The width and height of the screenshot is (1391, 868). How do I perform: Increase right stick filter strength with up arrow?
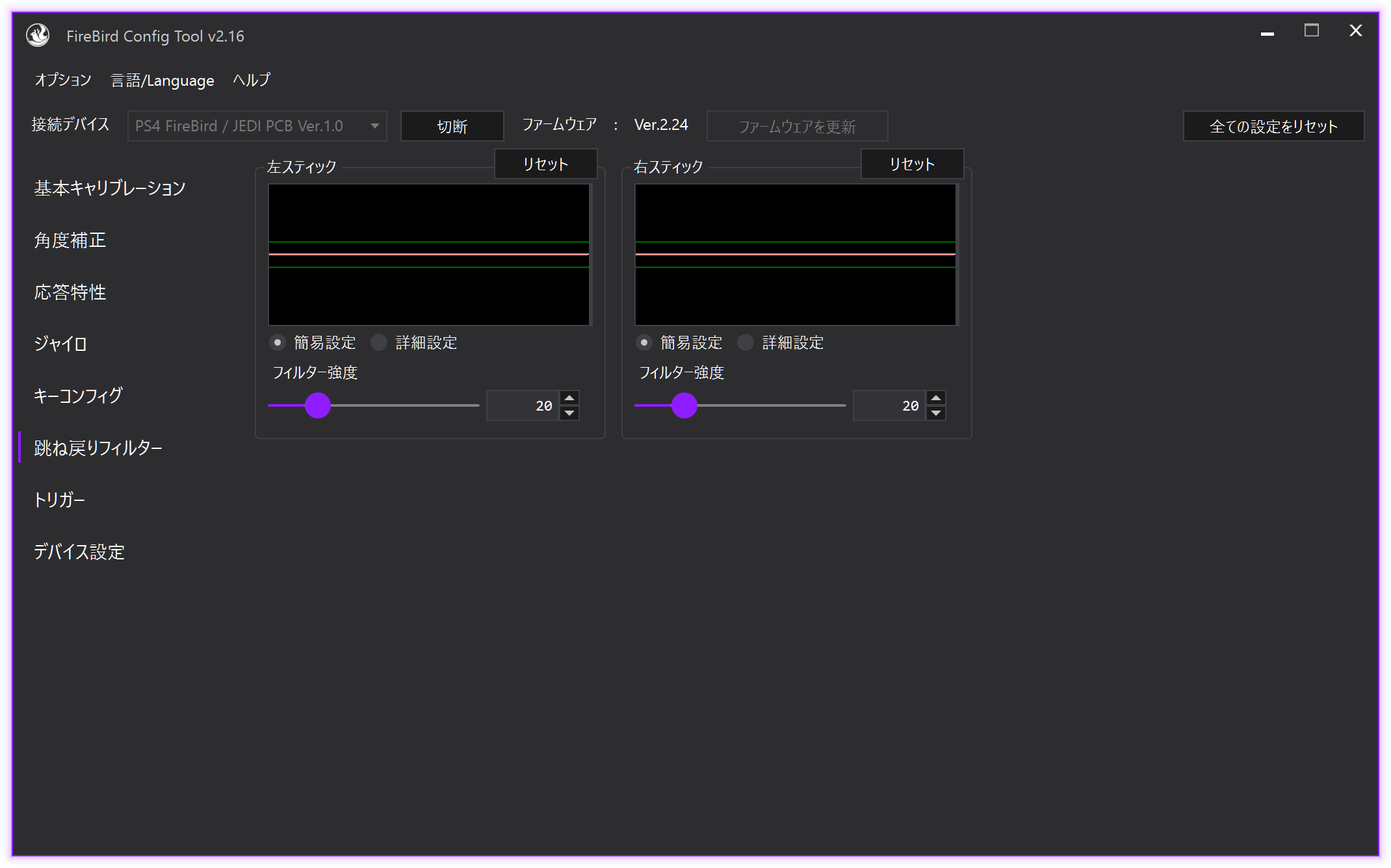(x=936, y=398)
